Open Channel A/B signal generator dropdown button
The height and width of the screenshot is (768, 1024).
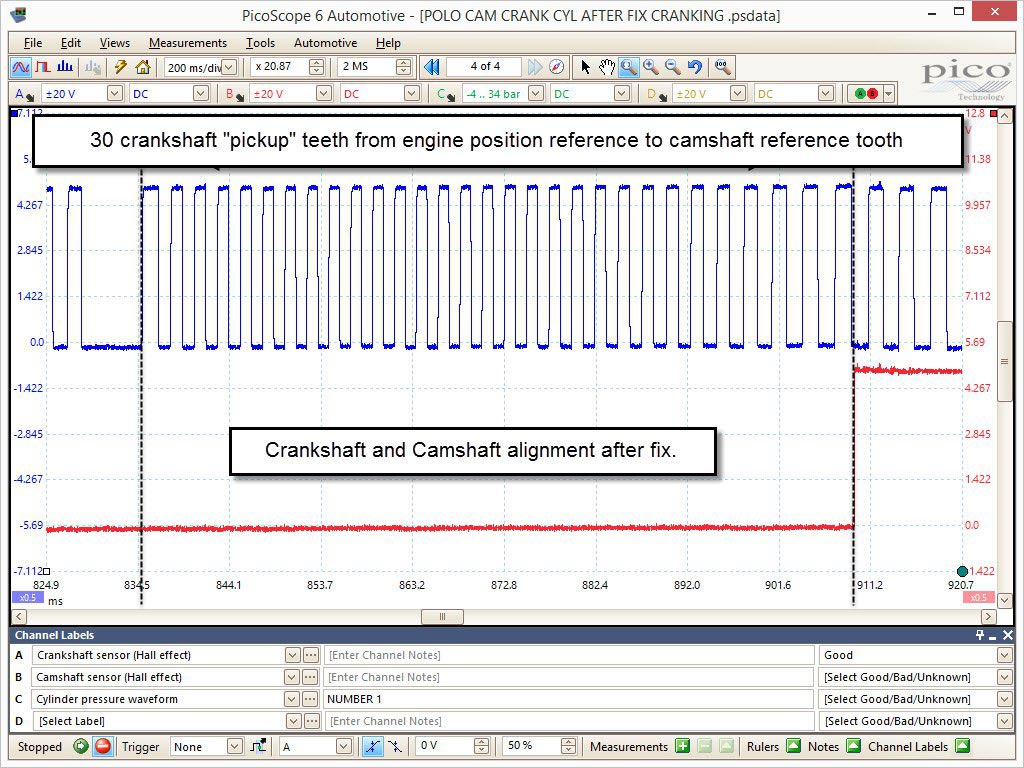888,94
